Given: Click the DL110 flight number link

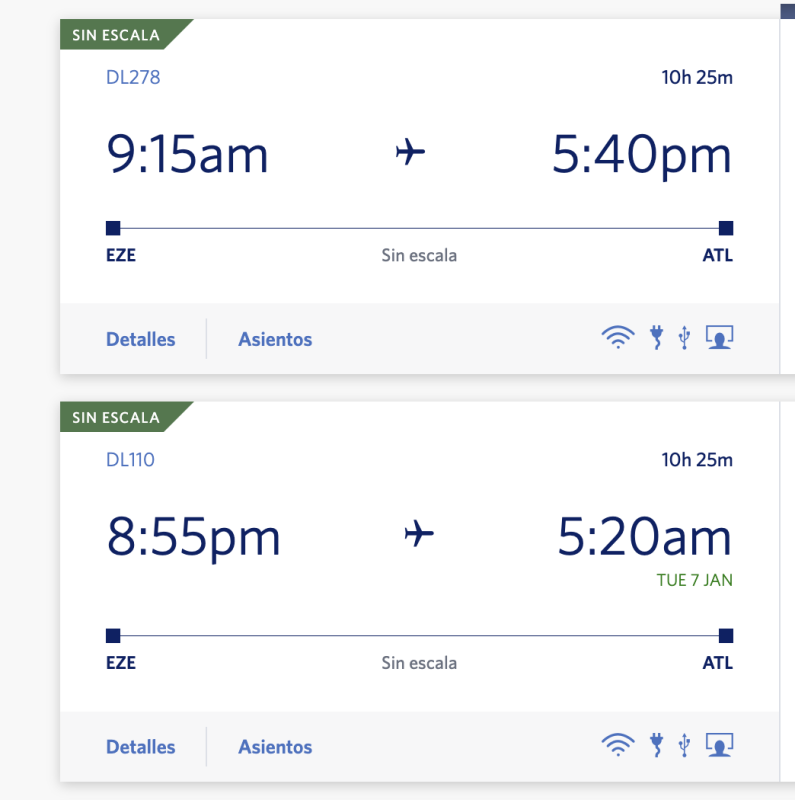Looking at the screenshot, I should click(x=131, y=460).
